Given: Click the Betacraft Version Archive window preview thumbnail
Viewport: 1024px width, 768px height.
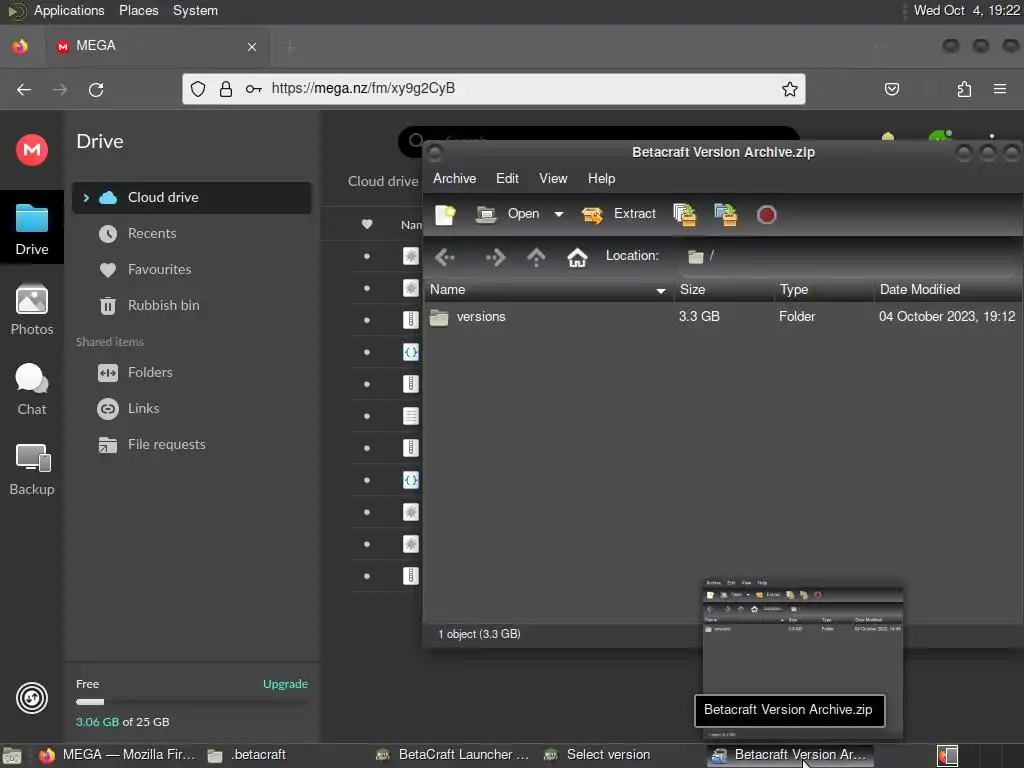Looking at the screenshot, I should click(x=803, y=658).
